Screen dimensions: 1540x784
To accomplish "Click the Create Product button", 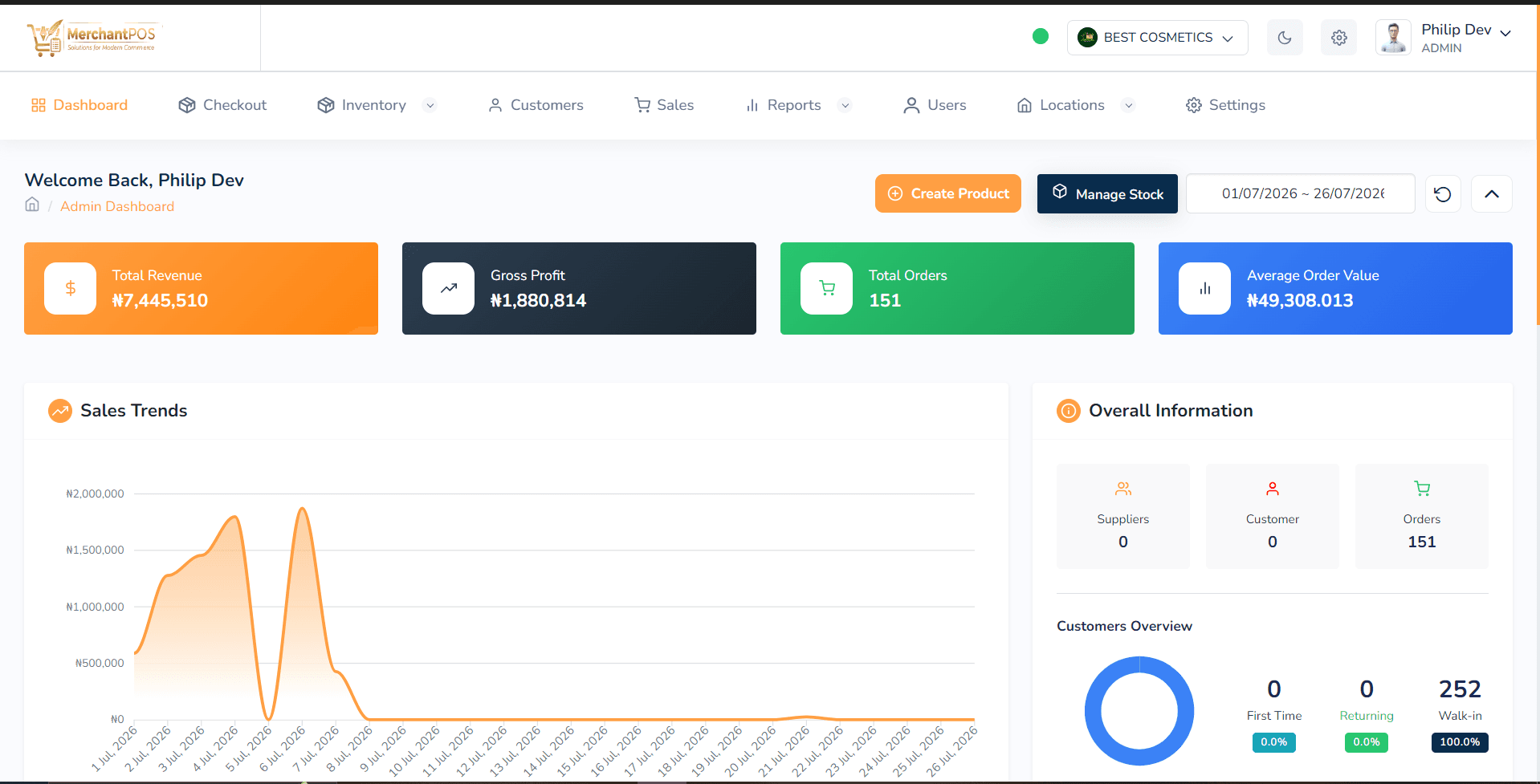I will (x=948, y=193).
